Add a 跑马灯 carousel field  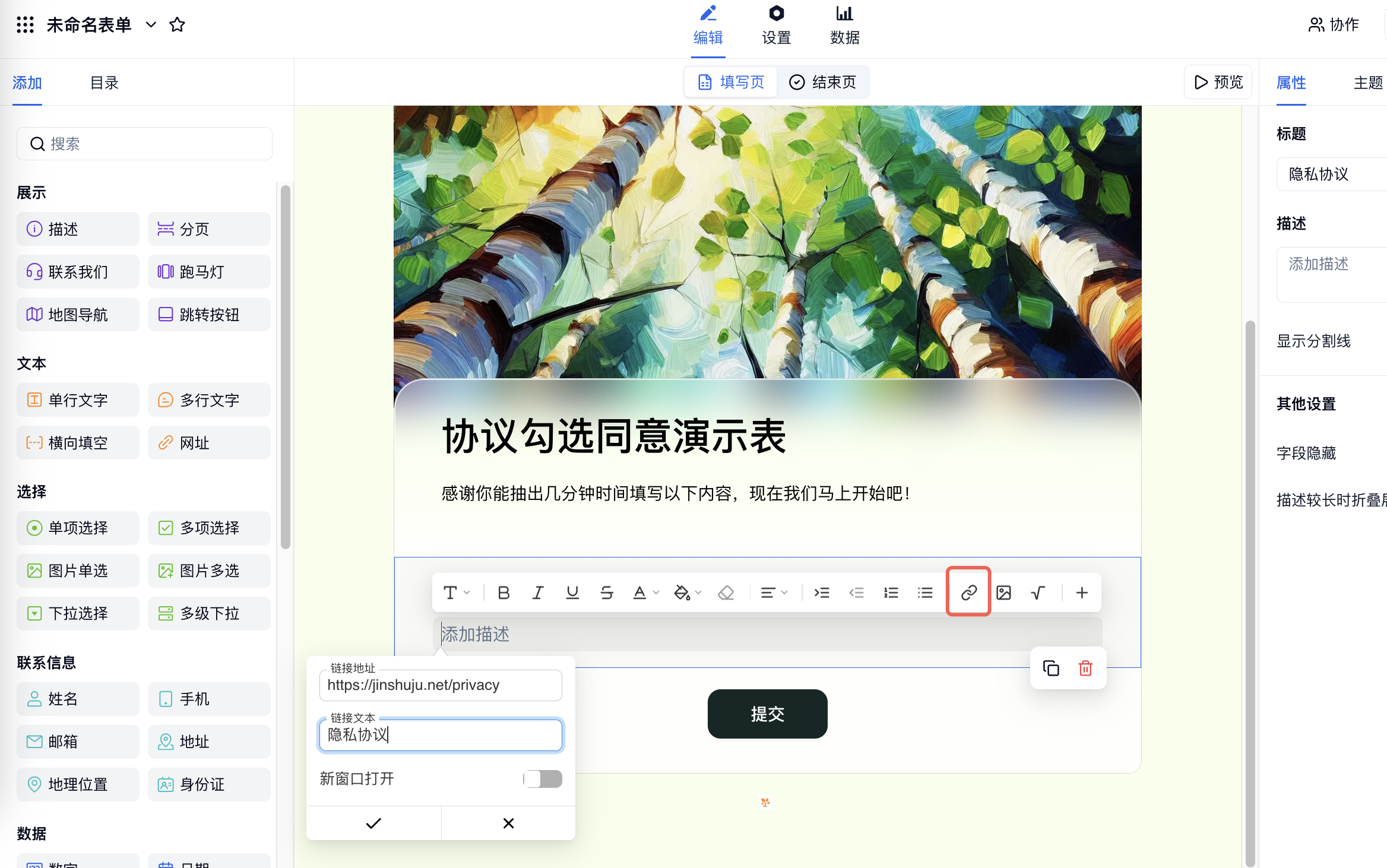point(209,271)
